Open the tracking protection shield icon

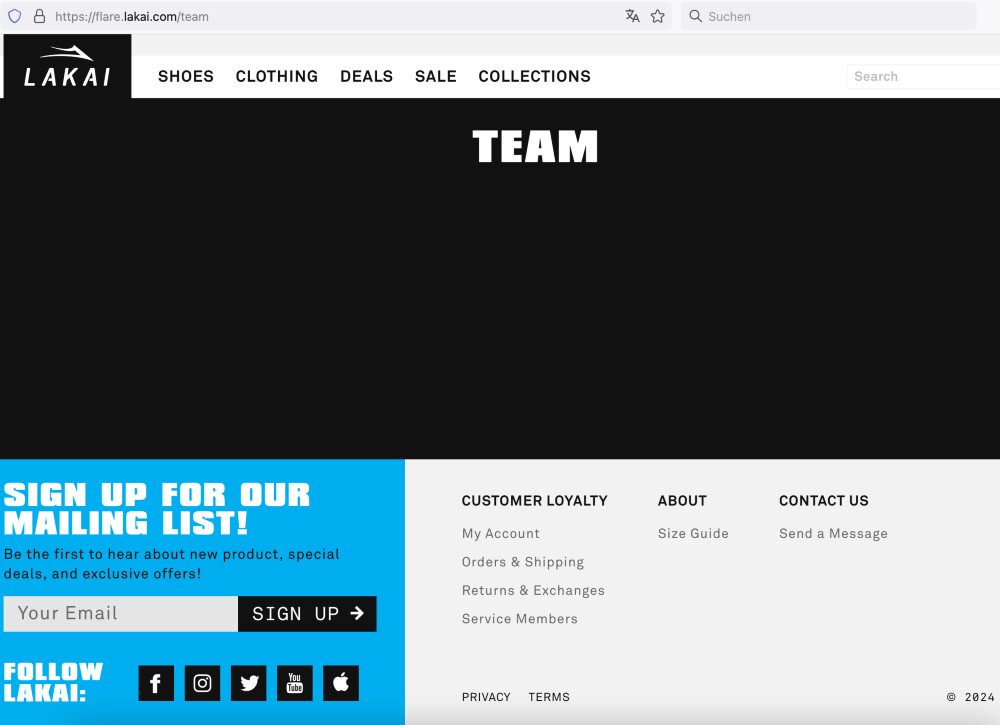click(x=15, y=16)
